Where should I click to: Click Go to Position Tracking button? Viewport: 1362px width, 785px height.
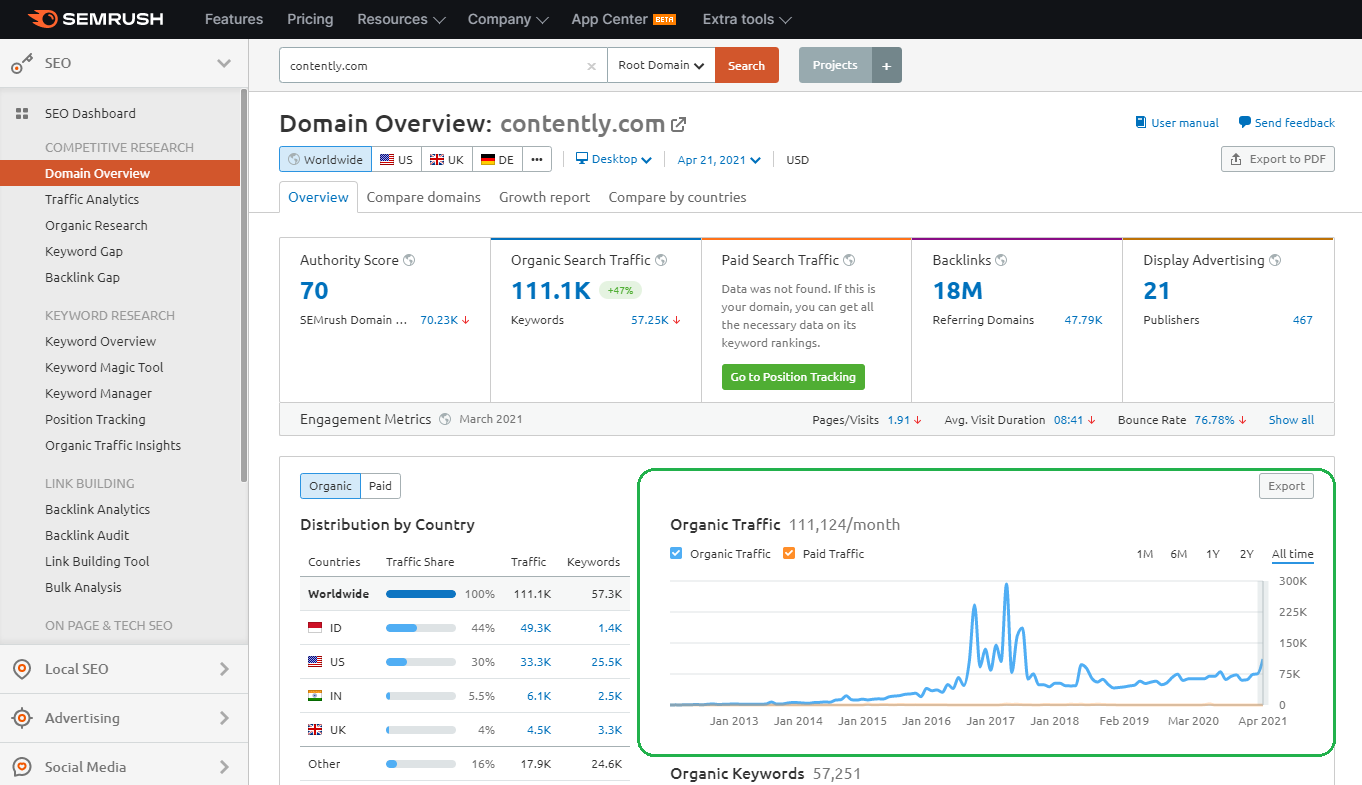(x=793, y=377)
